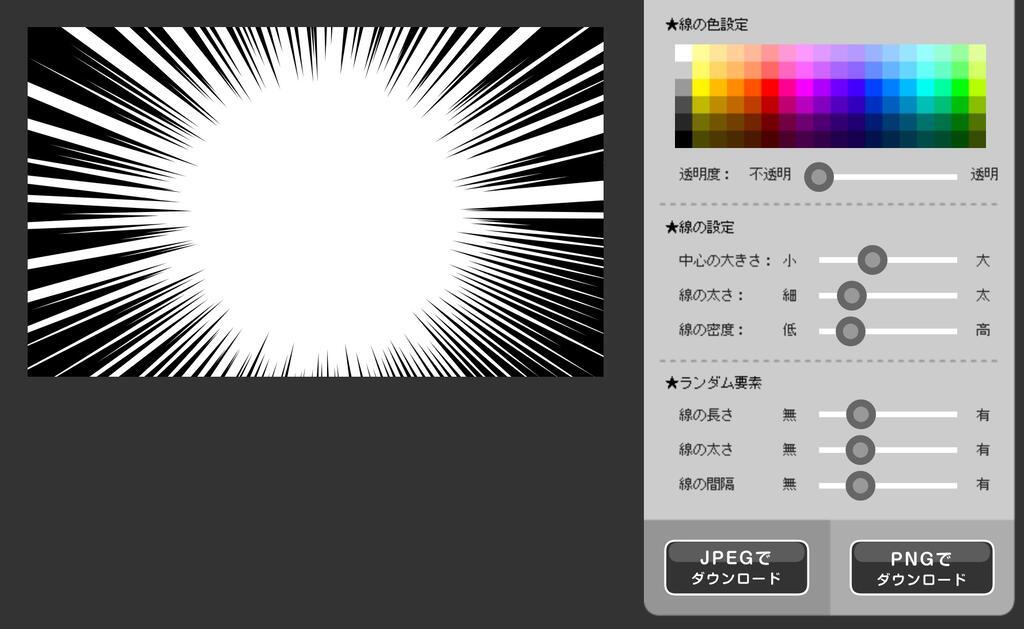Choose the pure red color swatch

[770, 88]
